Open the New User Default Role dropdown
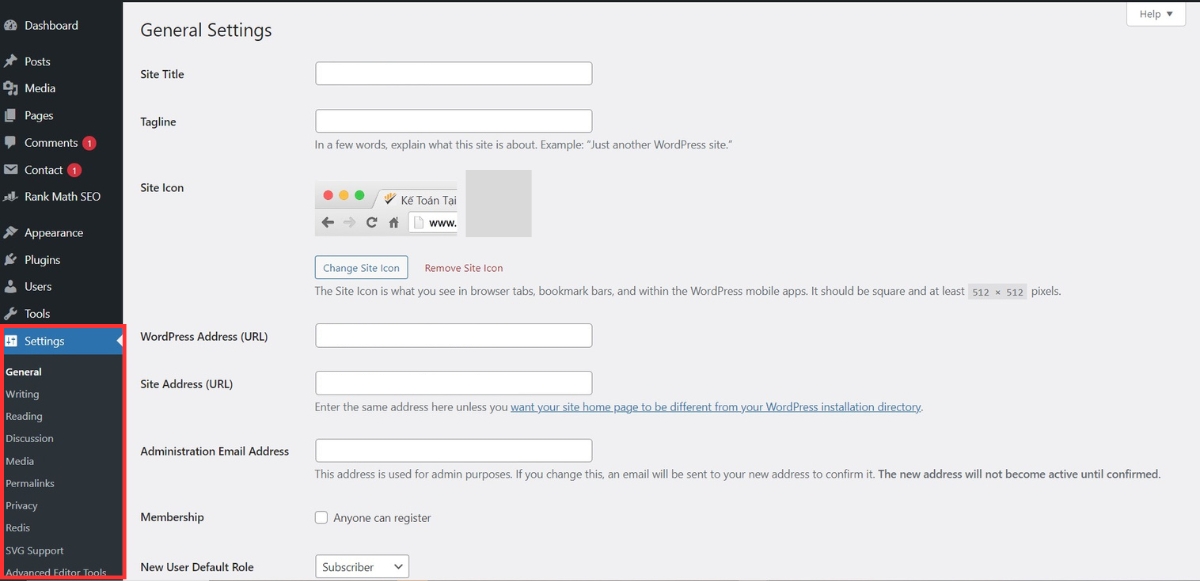 click(362, 567)
